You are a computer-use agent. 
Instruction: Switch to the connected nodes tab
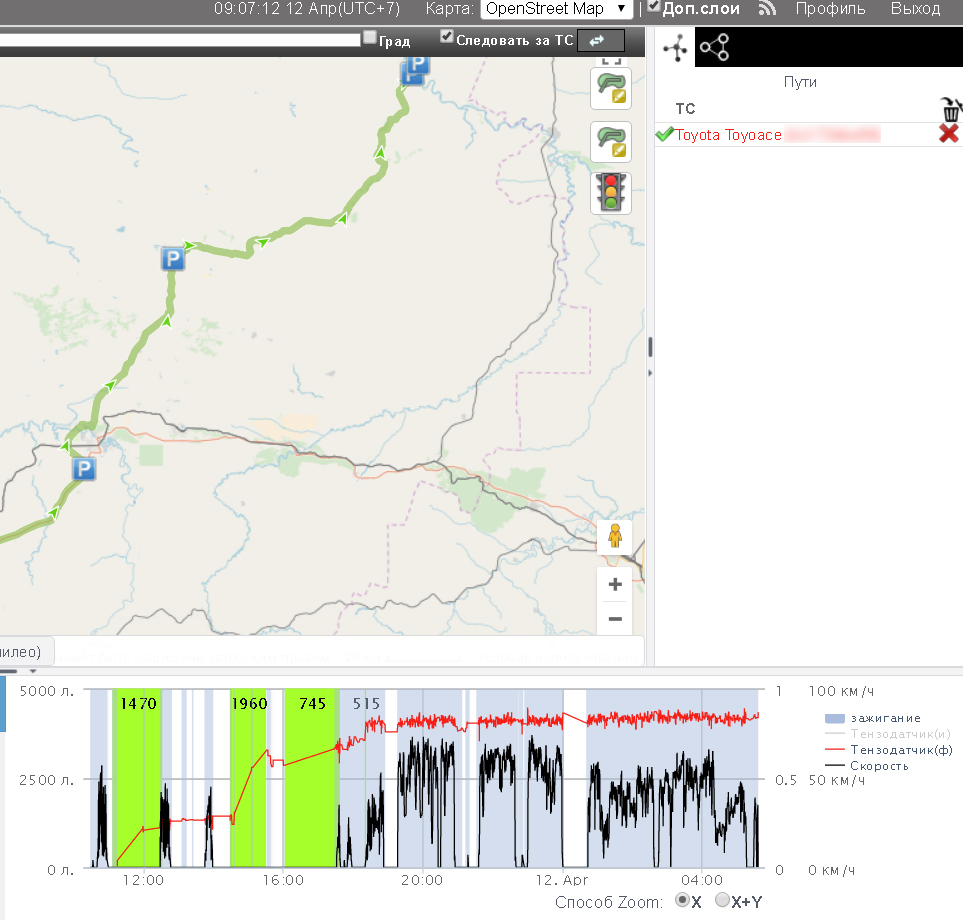(714, 48)
